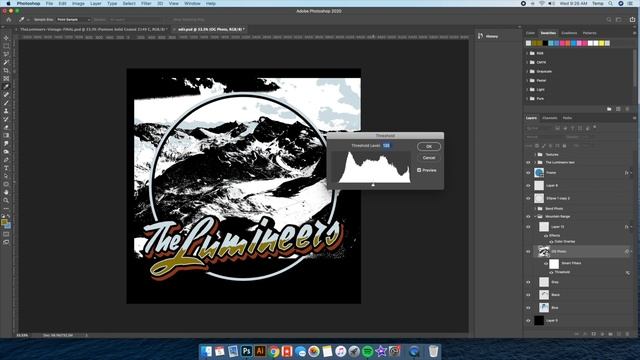Viewport: 640px width, 360px height.
Task: Toggle visibility of Frame layer
Action: click(x=528, y=173)
